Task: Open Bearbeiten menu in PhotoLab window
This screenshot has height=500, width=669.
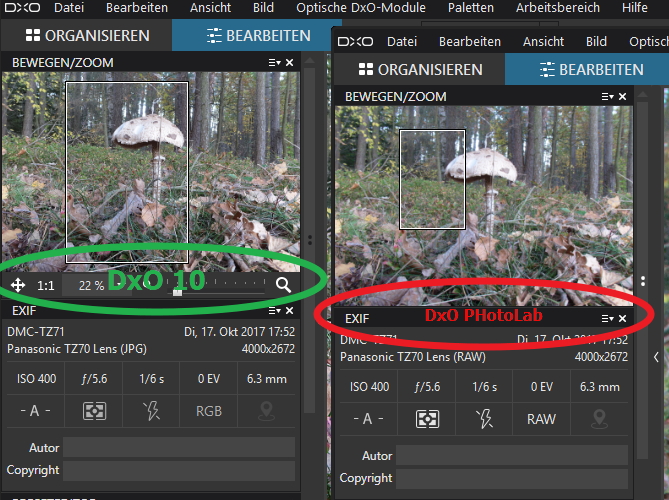Action: 470,41
